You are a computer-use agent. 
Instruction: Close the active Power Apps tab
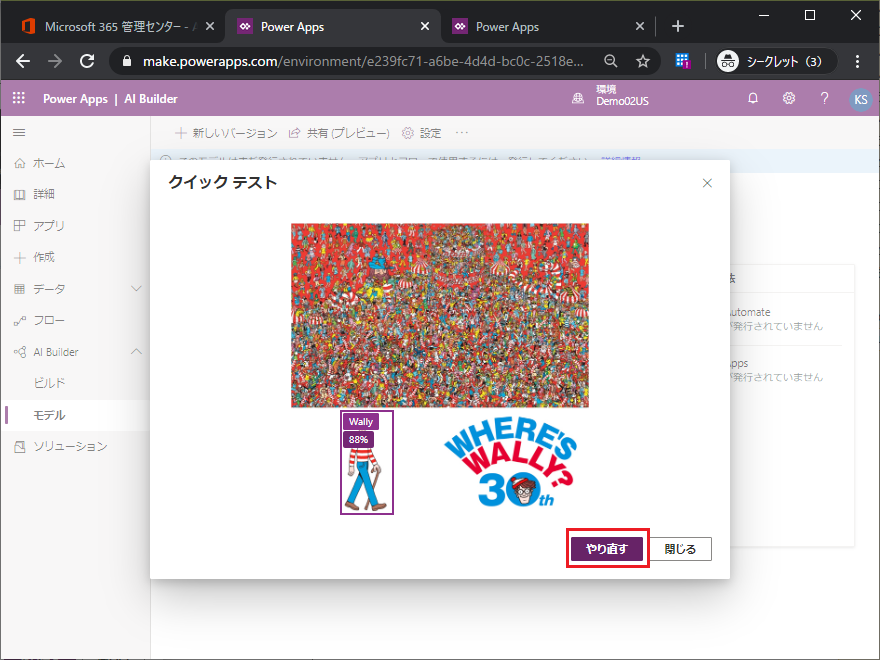[x=425, y=26]
